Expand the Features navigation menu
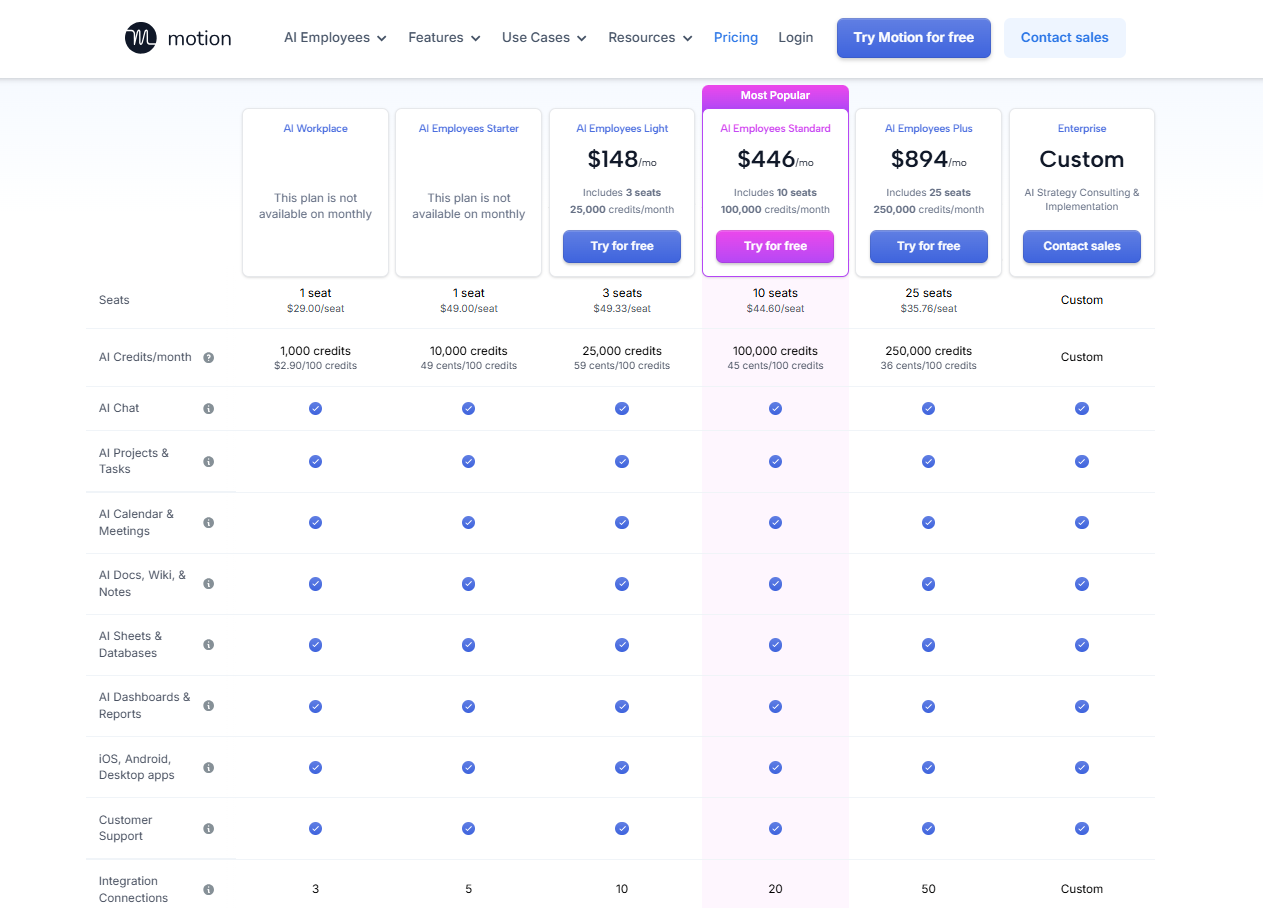The image size is (1263, 908). click(444, 38)
